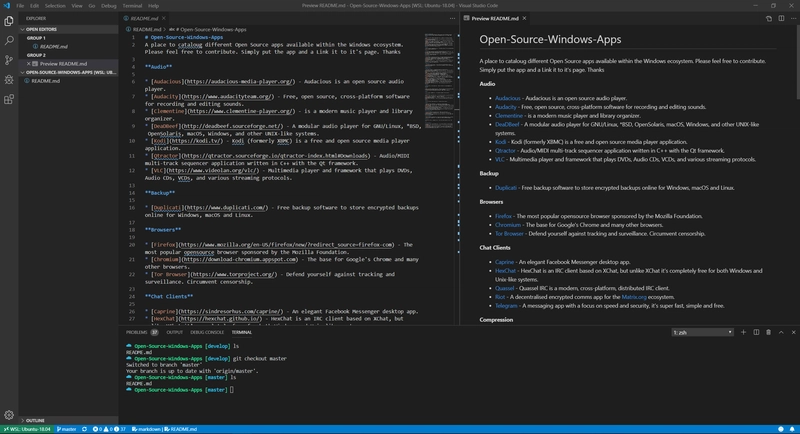Open the terminal shell selector dropdown
This screenshot has width=800, height=434.
click(703, 332)
